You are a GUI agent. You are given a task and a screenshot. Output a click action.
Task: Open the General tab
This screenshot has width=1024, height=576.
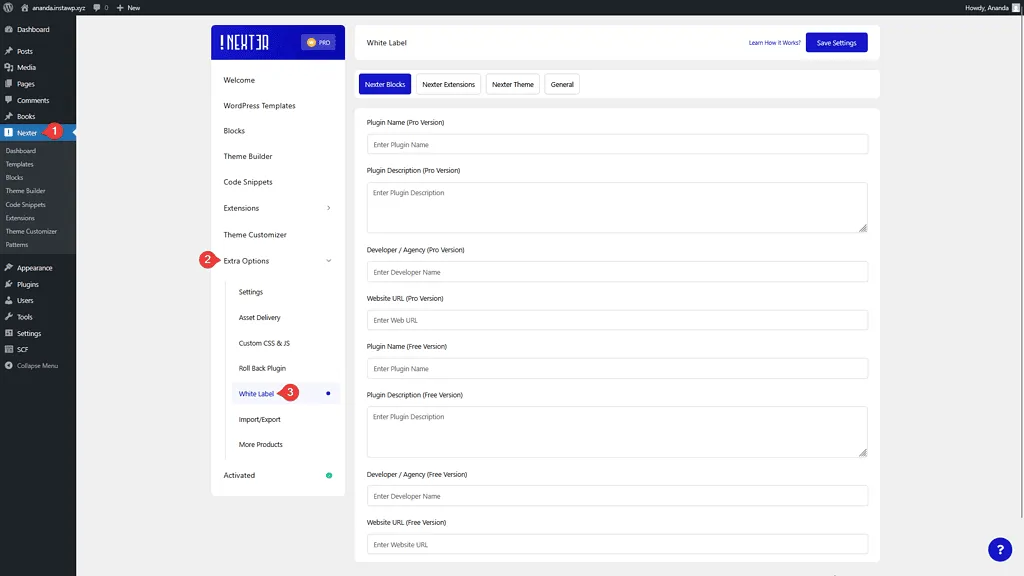[x=562, y=84]
